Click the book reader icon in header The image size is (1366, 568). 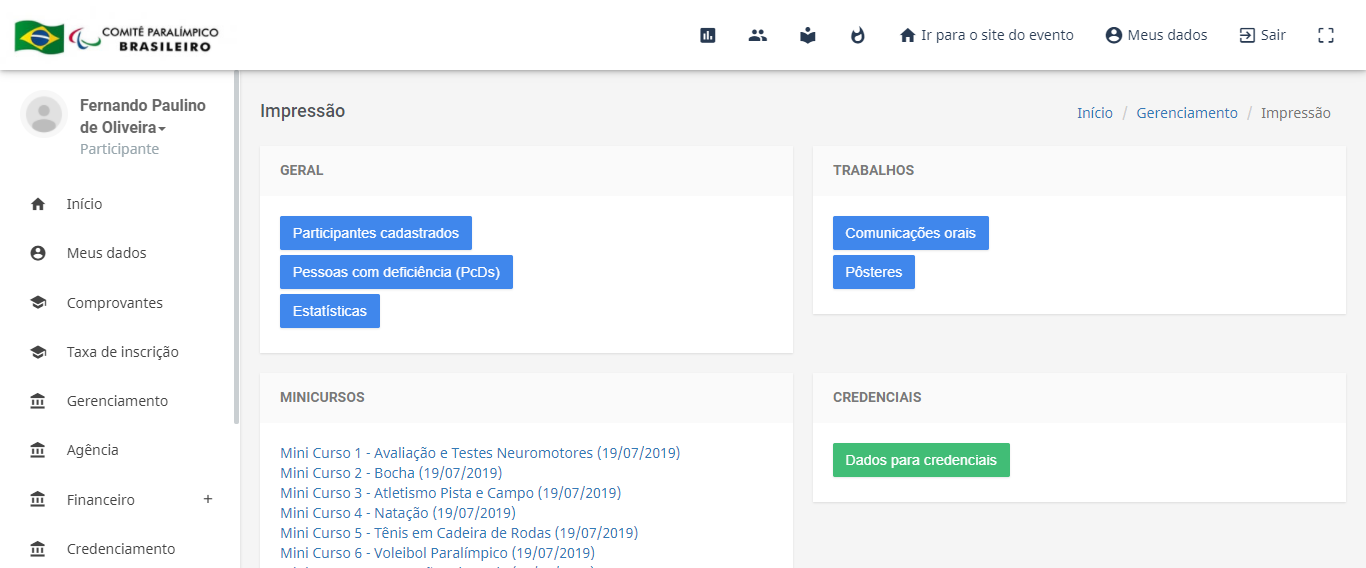tap(808, 35)
